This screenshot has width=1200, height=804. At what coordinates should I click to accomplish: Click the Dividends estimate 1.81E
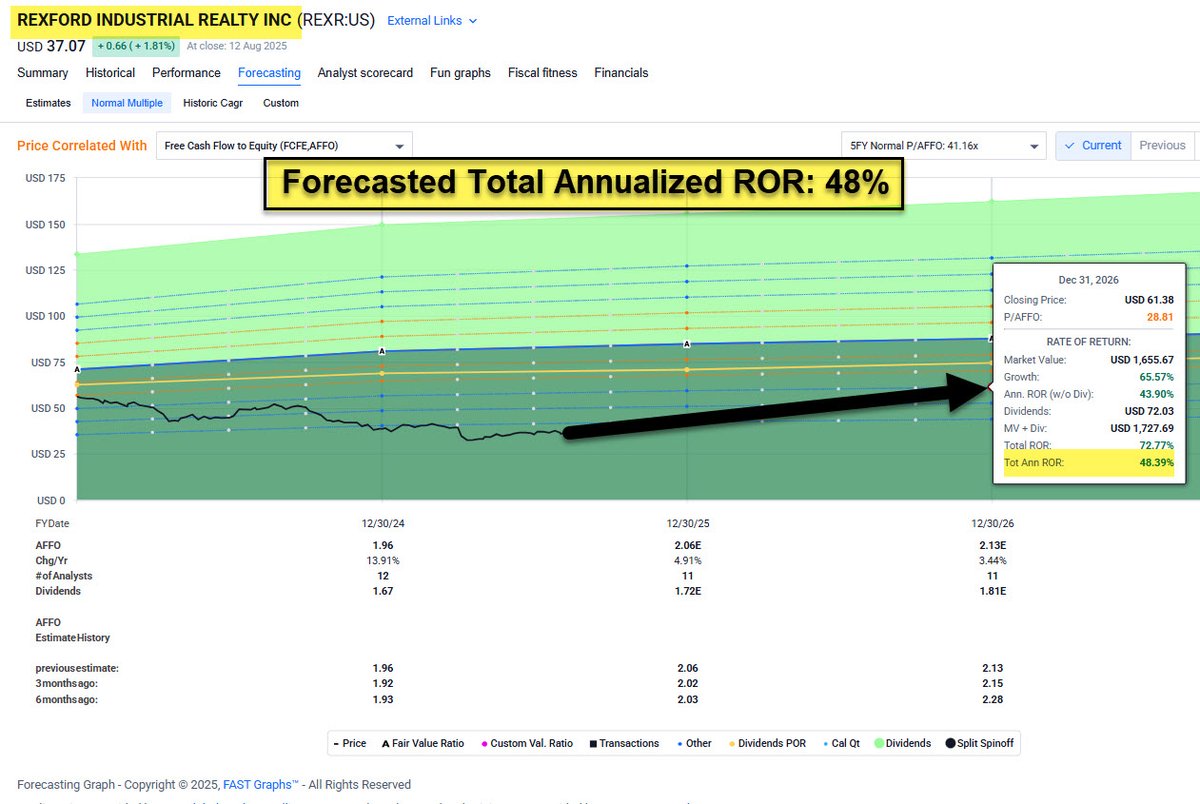pos(992,591)
